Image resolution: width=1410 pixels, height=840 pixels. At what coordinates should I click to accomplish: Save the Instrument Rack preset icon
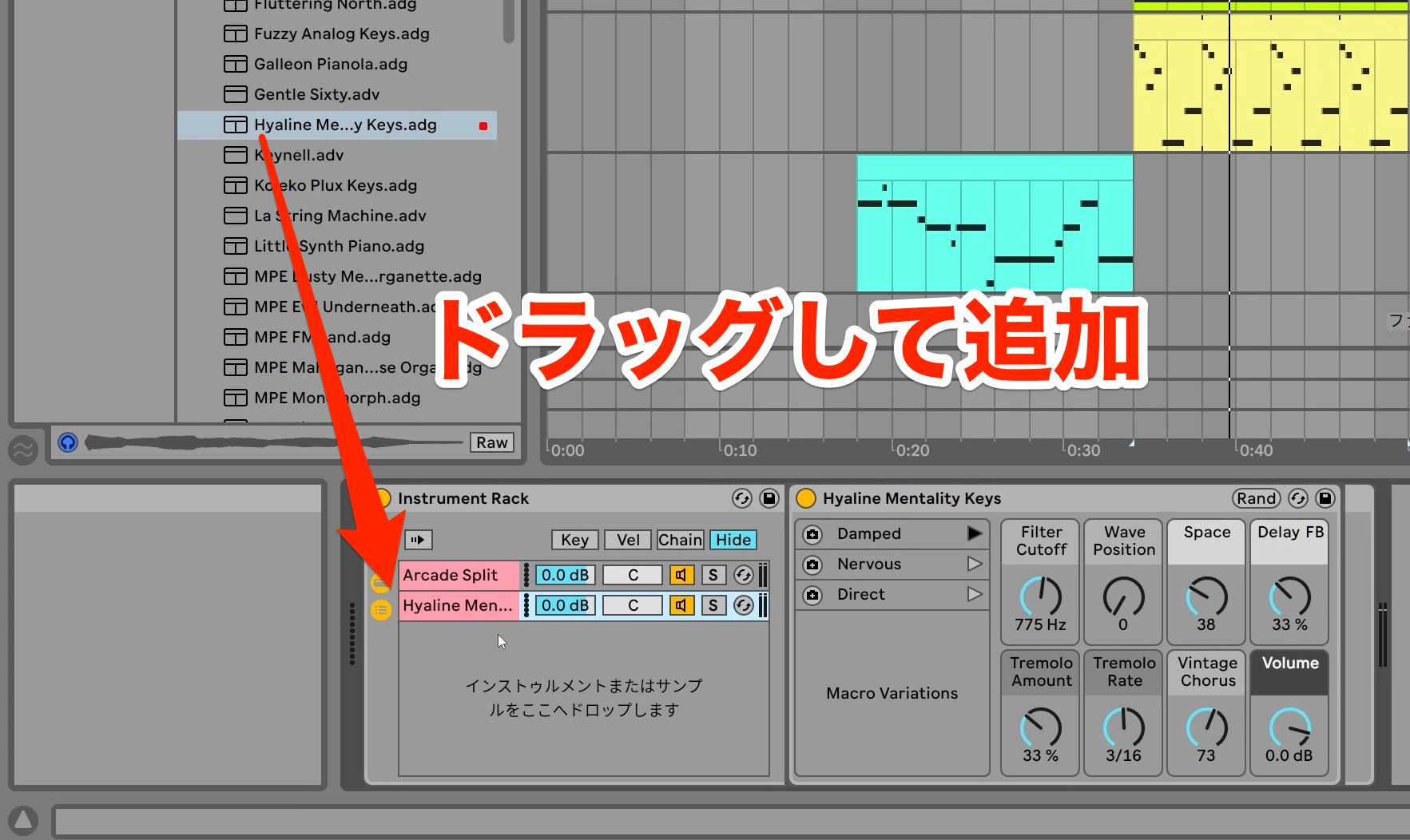[x=769, y=498]
